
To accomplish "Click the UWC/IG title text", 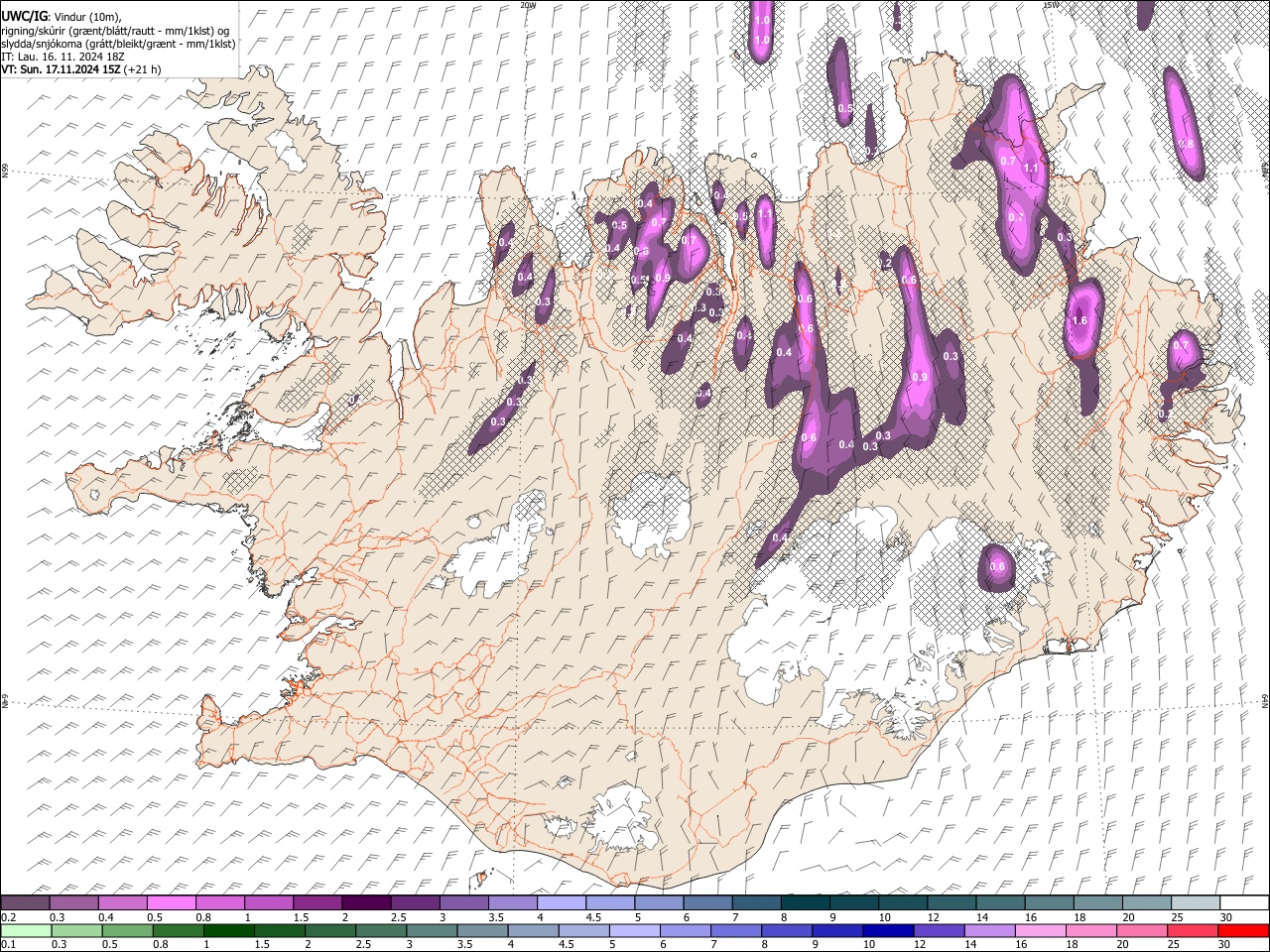I will [x=23, y=17].
